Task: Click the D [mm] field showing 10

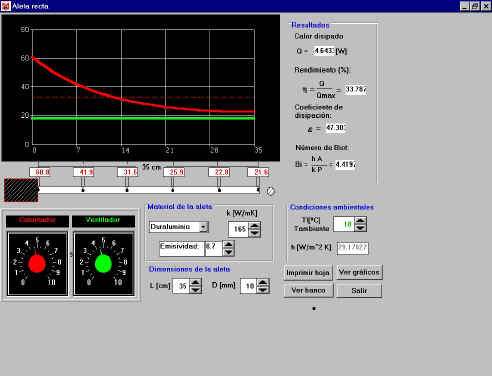Action: [x=249, y=286]
